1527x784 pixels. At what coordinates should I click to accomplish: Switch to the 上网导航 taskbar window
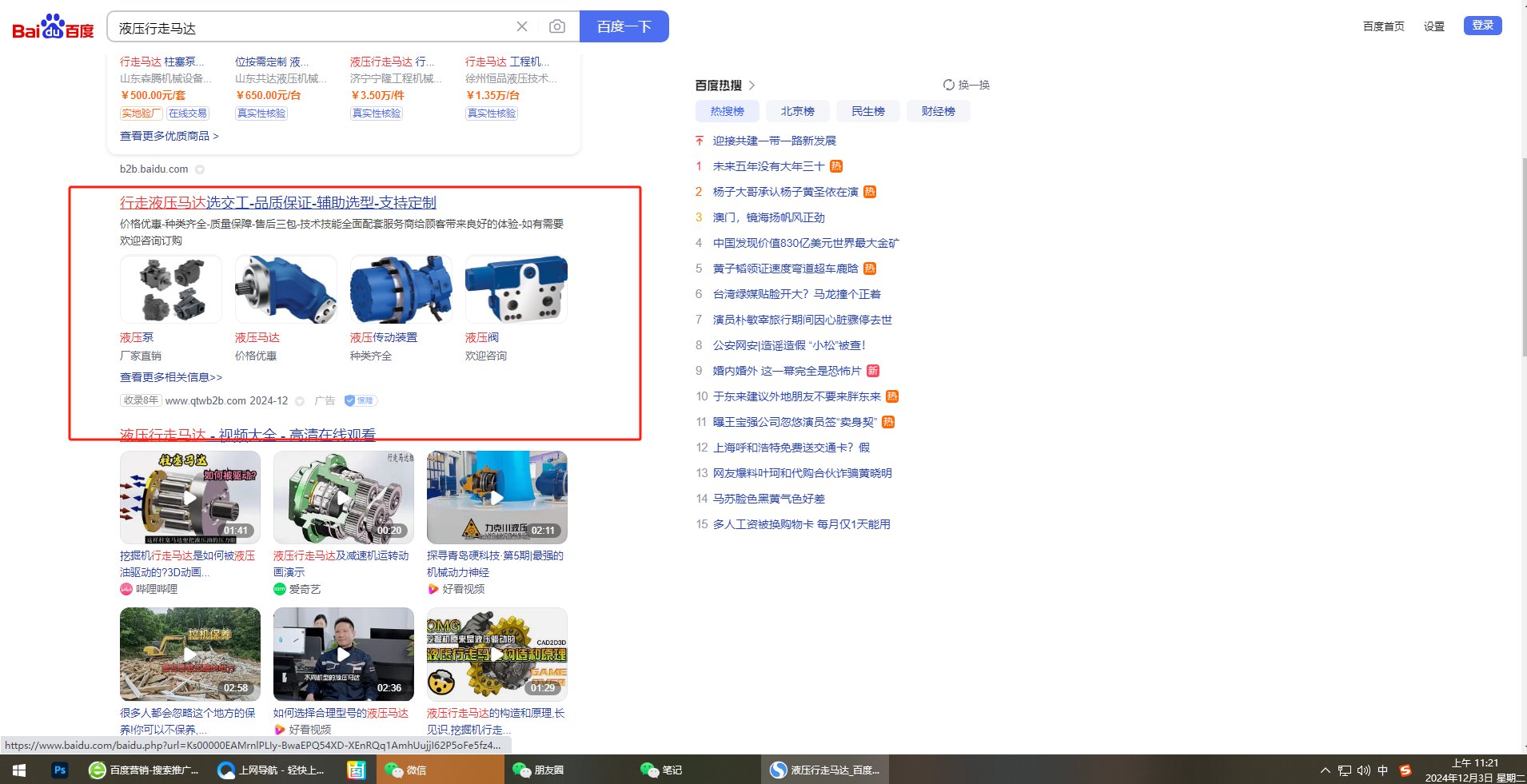pyautogui.click(x=273, y=770)
